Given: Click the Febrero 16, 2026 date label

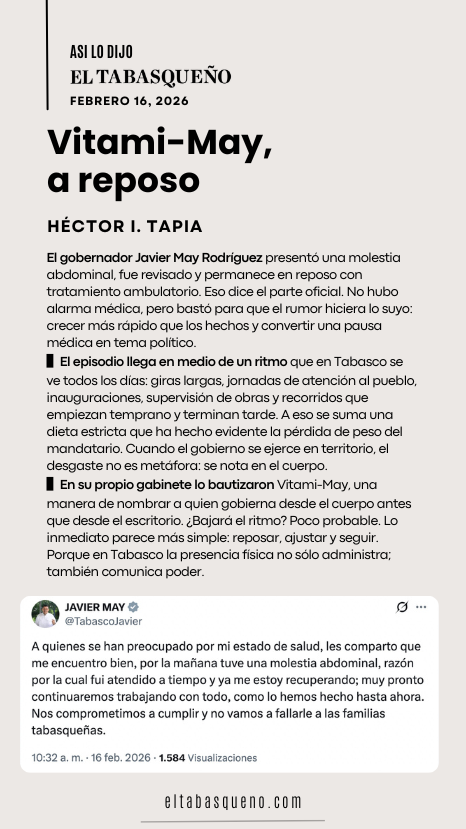Looking at the screenshot, I should [x=129, y=101].
